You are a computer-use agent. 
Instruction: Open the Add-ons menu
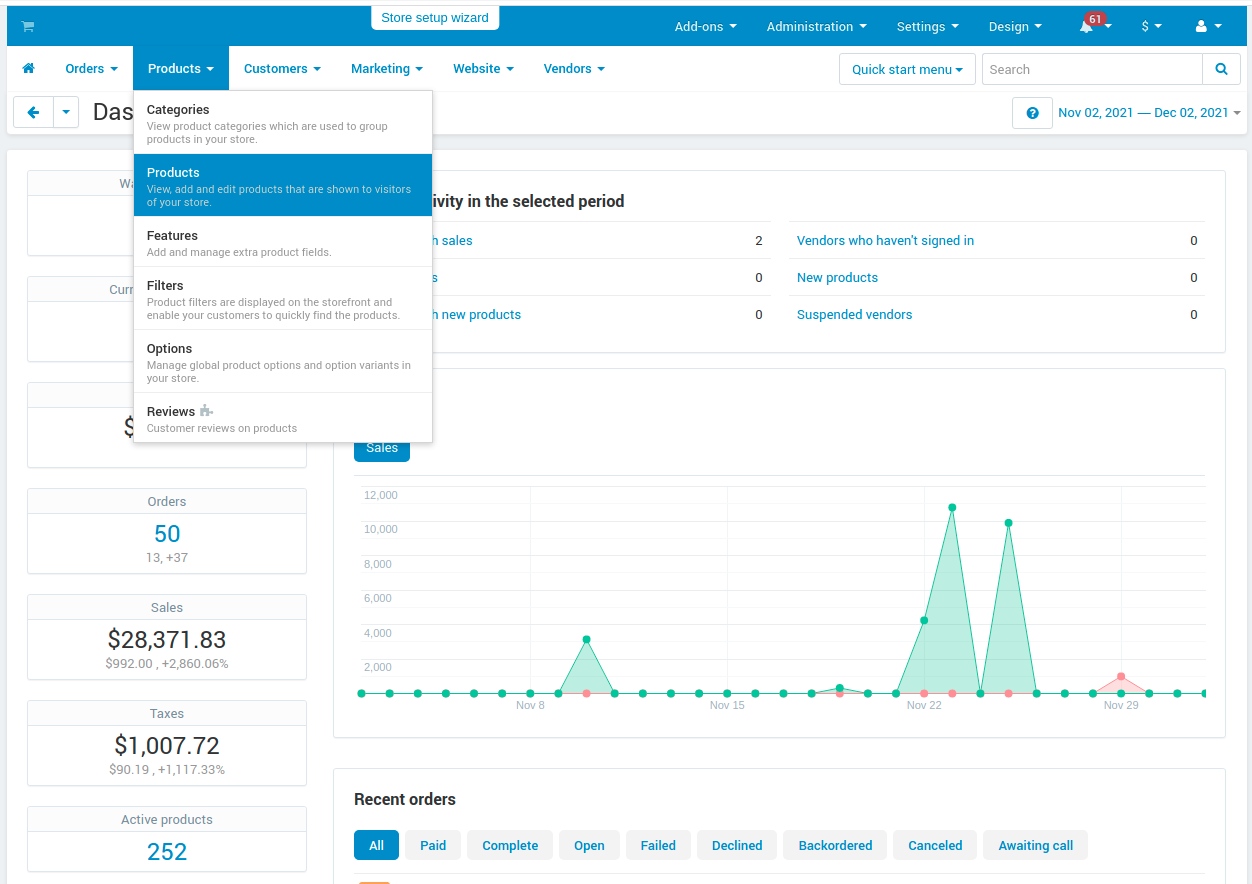point(706,26)
